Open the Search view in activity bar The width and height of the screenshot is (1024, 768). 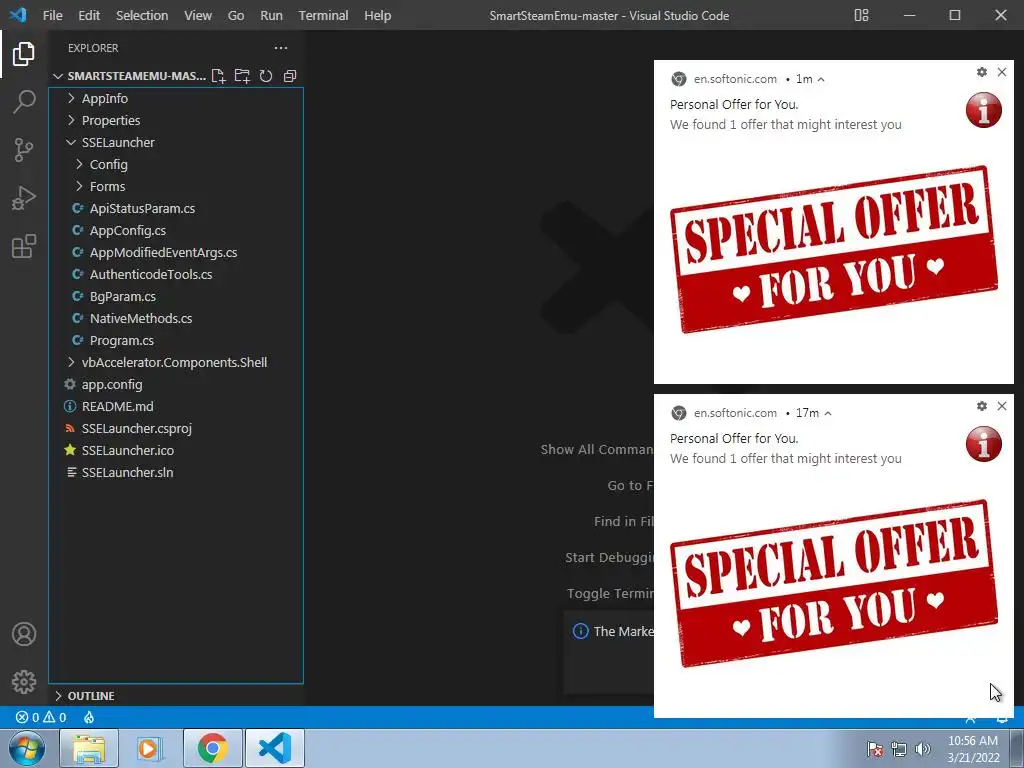pyautogui.click(x=24, y=102)
